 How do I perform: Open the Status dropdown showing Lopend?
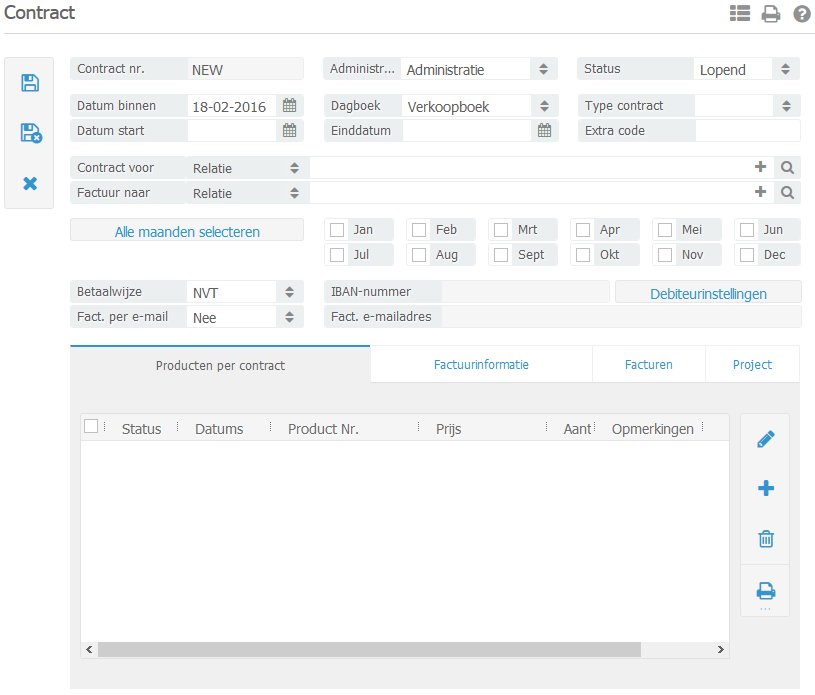coord(785,69)
